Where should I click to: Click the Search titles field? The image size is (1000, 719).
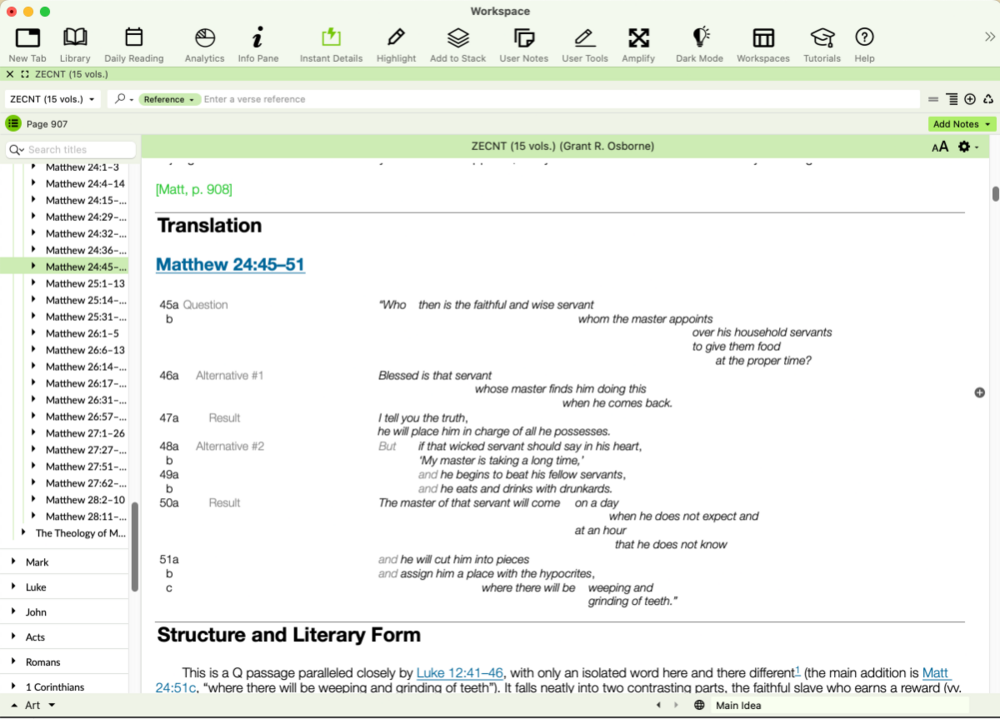[71, 149]
